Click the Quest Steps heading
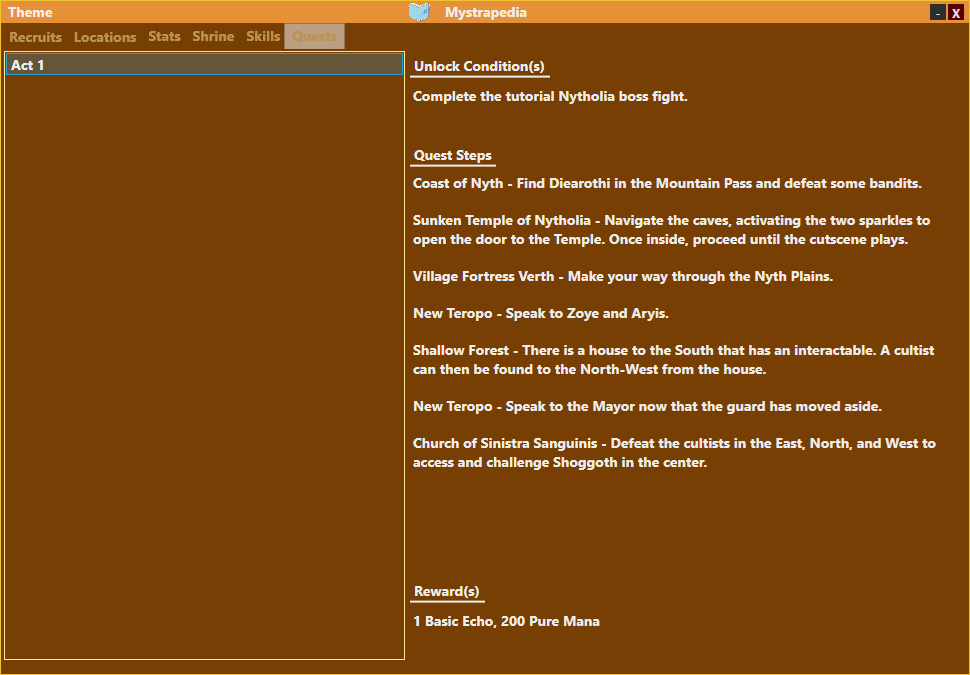 (x=453, y=155)
